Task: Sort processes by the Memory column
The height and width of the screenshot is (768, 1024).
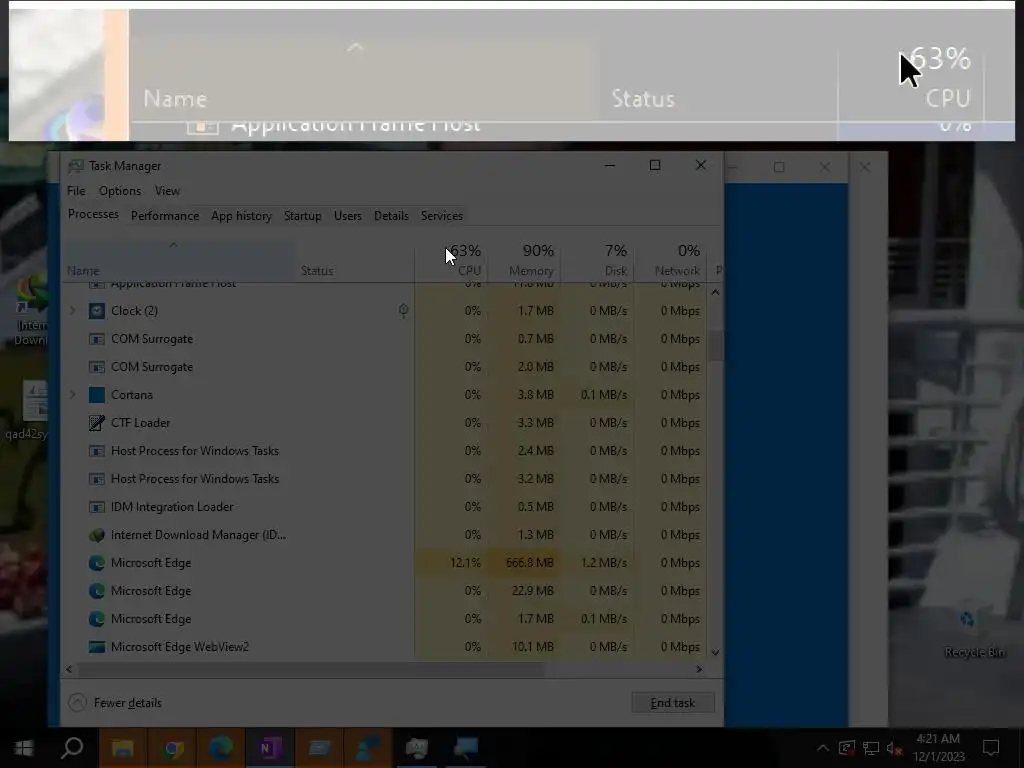Action: coord(524,260)
